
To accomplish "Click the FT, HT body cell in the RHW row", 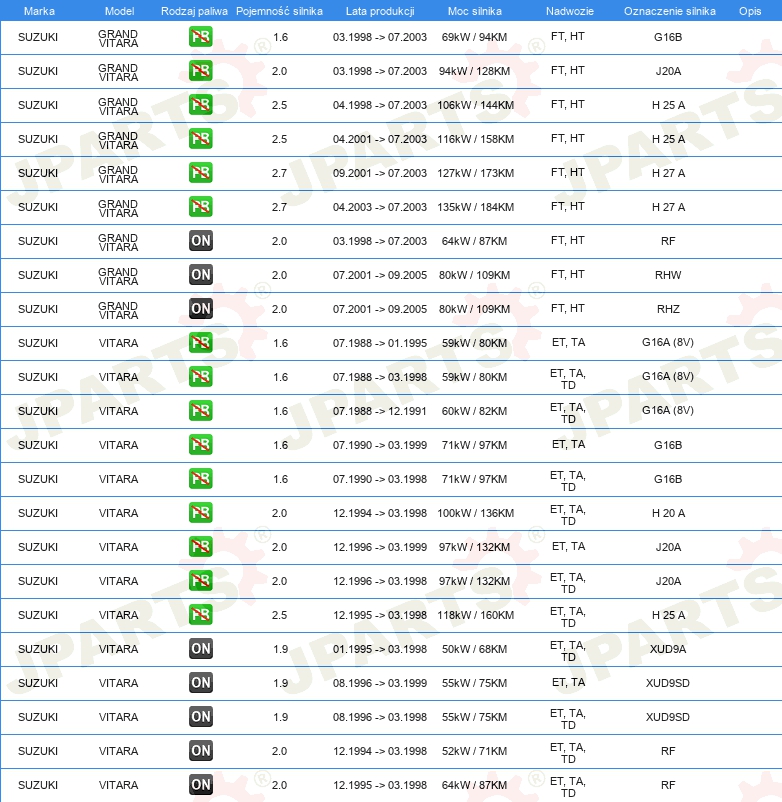I will (568, 275).
